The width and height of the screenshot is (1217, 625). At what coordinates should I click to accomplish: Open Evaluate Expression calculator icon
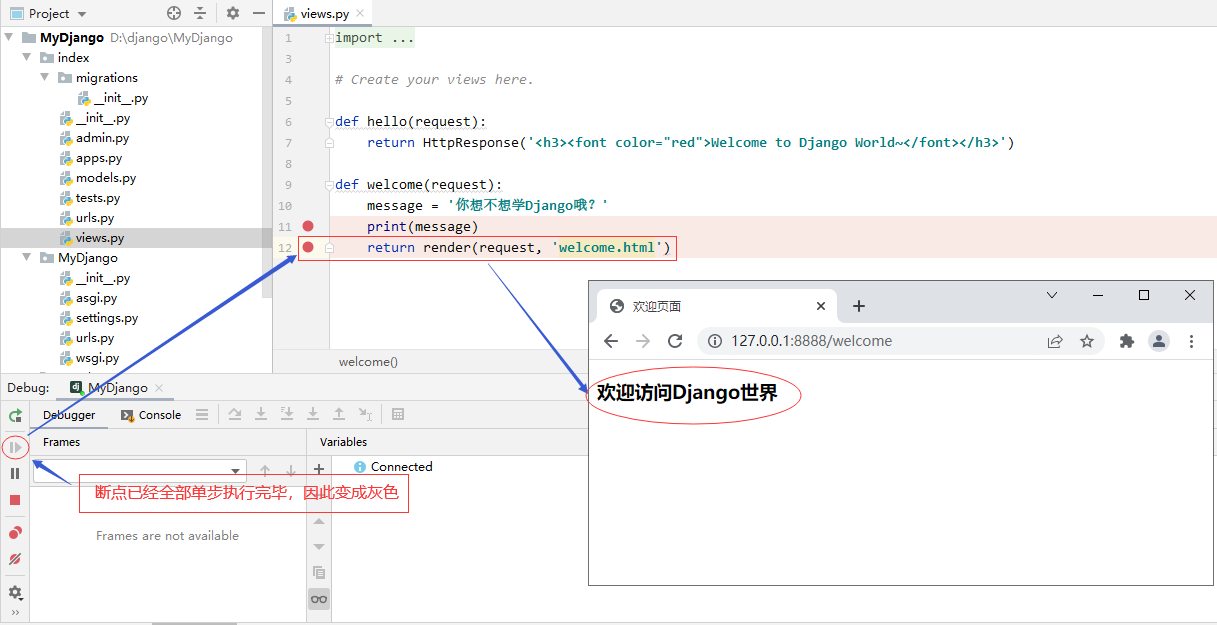(x=398, y=414)
